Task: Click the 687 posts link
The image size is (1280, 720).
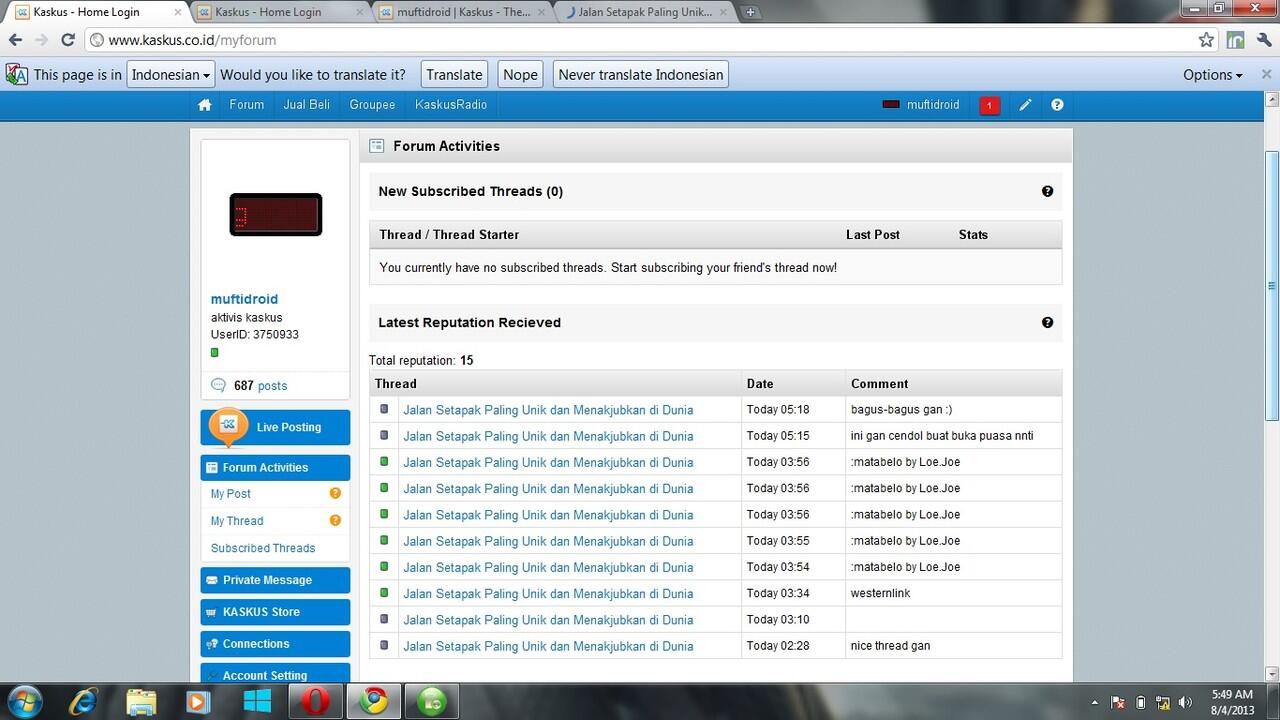Action: click(x=260, y=386)
